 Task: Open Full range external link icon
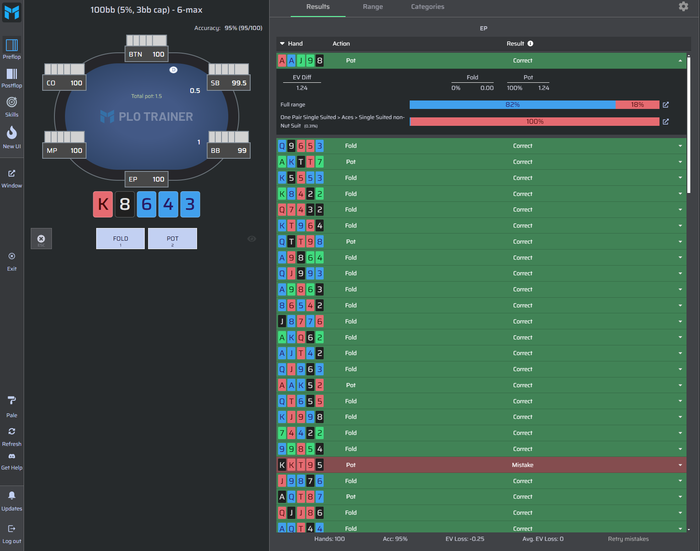[x=666, y=104]
